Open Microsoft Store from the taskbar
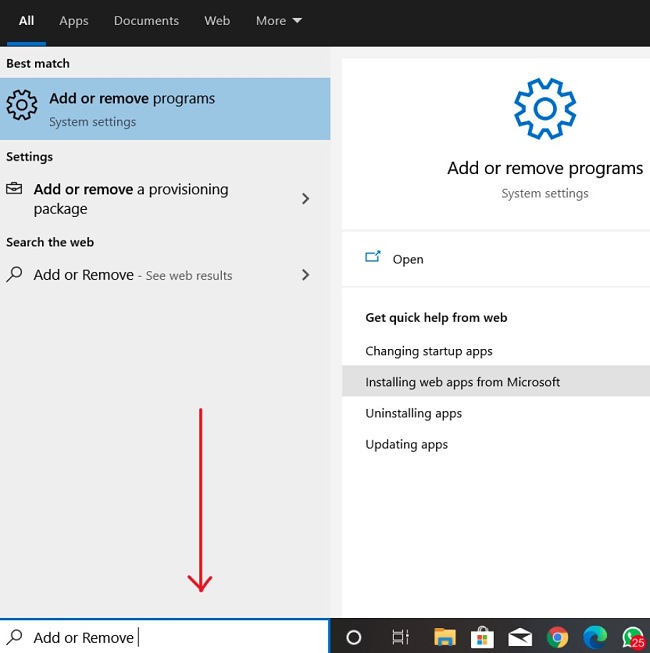650x653 pixels. [482, 638]
